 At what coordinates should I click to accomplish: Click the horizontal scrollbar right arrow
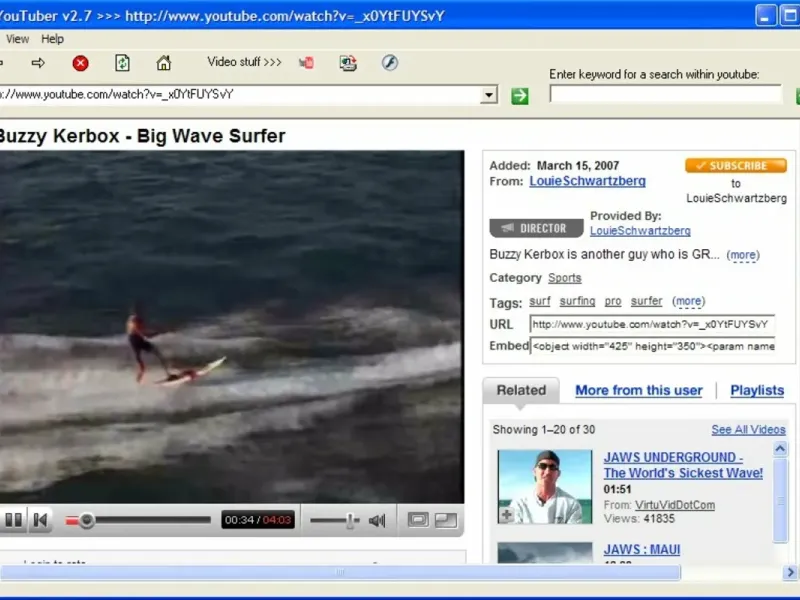(791, 572)
